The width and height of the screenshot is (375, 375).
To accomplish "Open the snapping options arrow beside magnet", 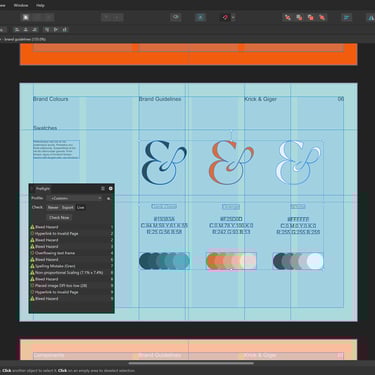I will pos(233,17).
